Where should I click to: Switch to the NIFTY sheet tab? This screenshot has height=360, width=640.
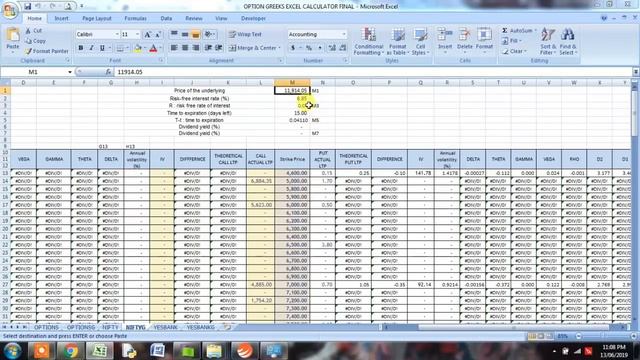click(110, 327)
